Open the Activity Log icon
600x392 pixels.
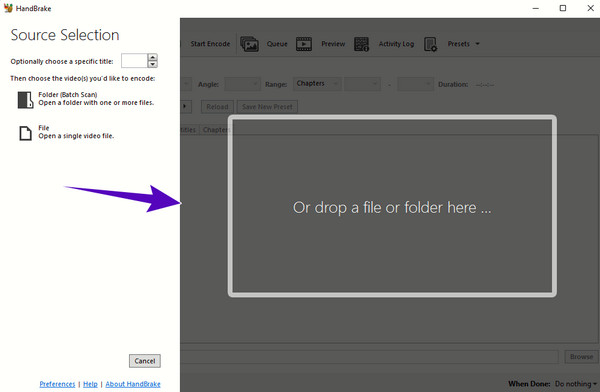361,44
